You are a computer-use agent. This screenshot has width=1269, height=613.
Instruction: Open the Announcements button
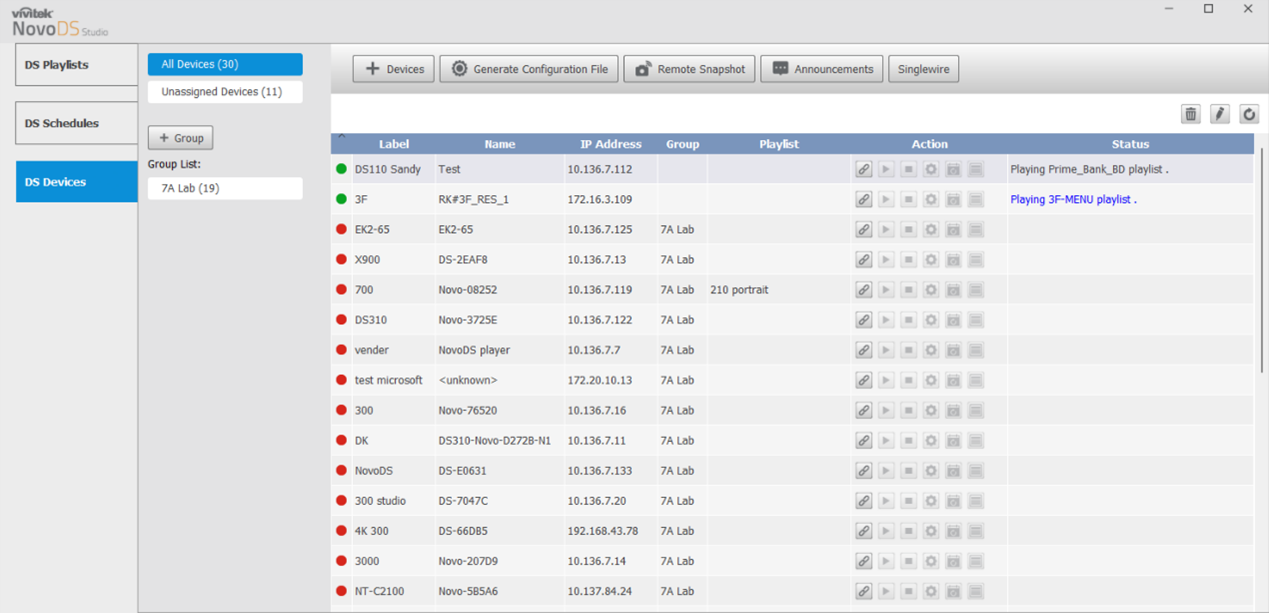821,69
